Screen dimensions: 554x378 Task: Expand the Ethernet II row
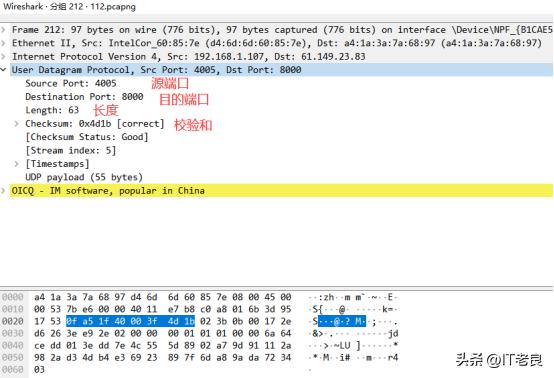pos(3,43)
